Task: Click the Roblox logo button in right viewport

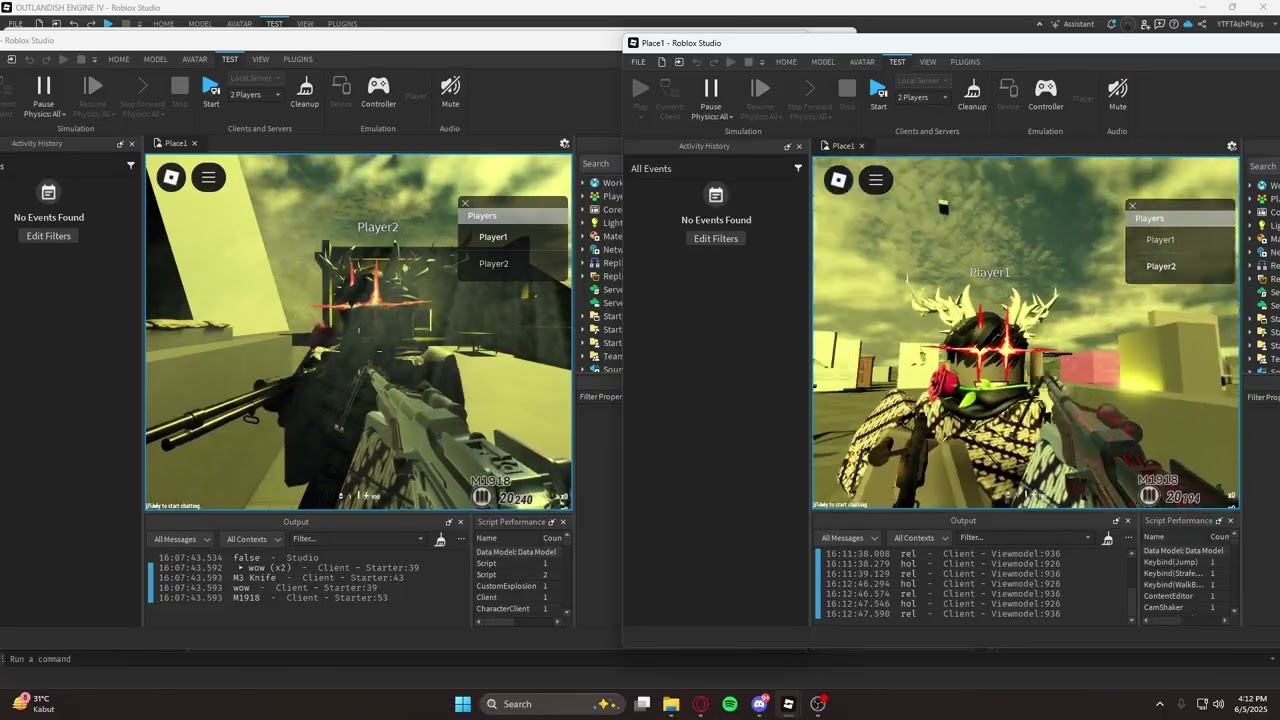Action: (838, 180)
